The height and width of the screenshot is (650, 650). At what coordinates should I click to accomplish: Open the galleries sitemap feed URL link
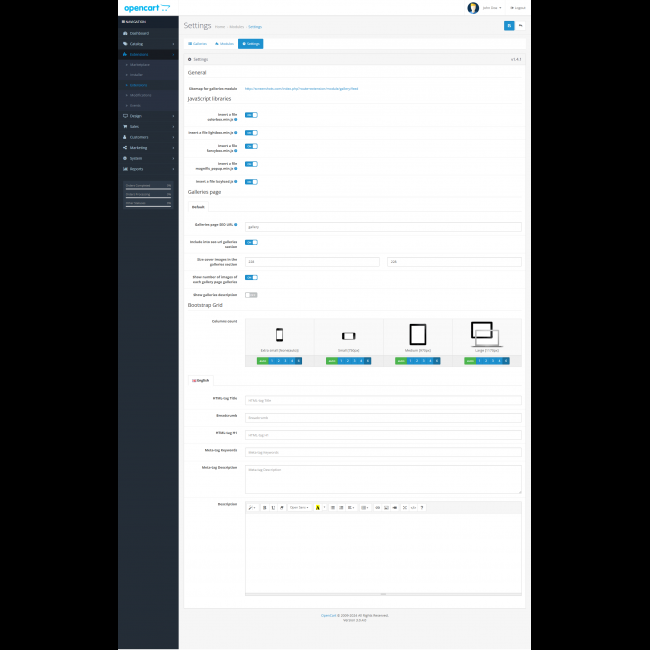click(x=301, y=88)
